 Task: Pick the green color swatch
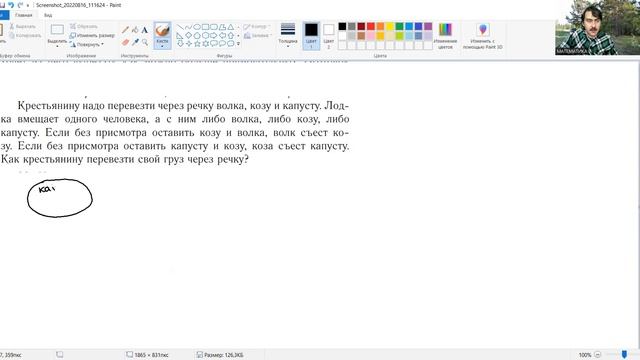point(399,27)
